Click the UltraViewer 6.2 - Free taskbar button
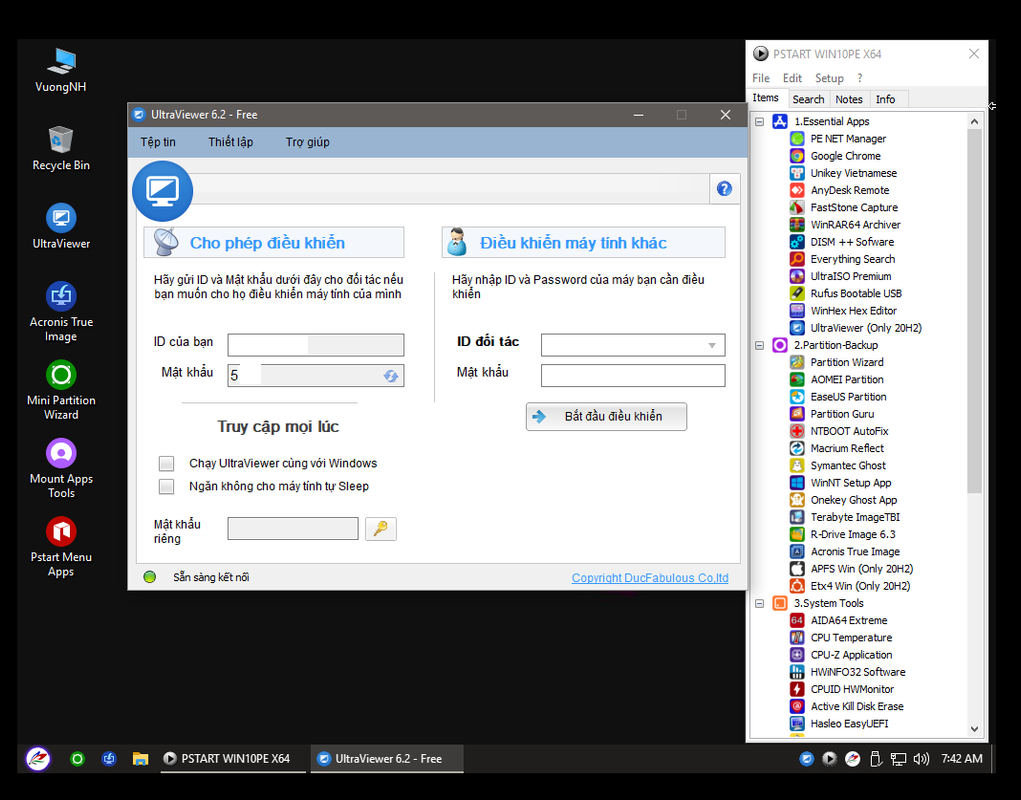This screenshot has height=800, width=1021. point(387,758)
